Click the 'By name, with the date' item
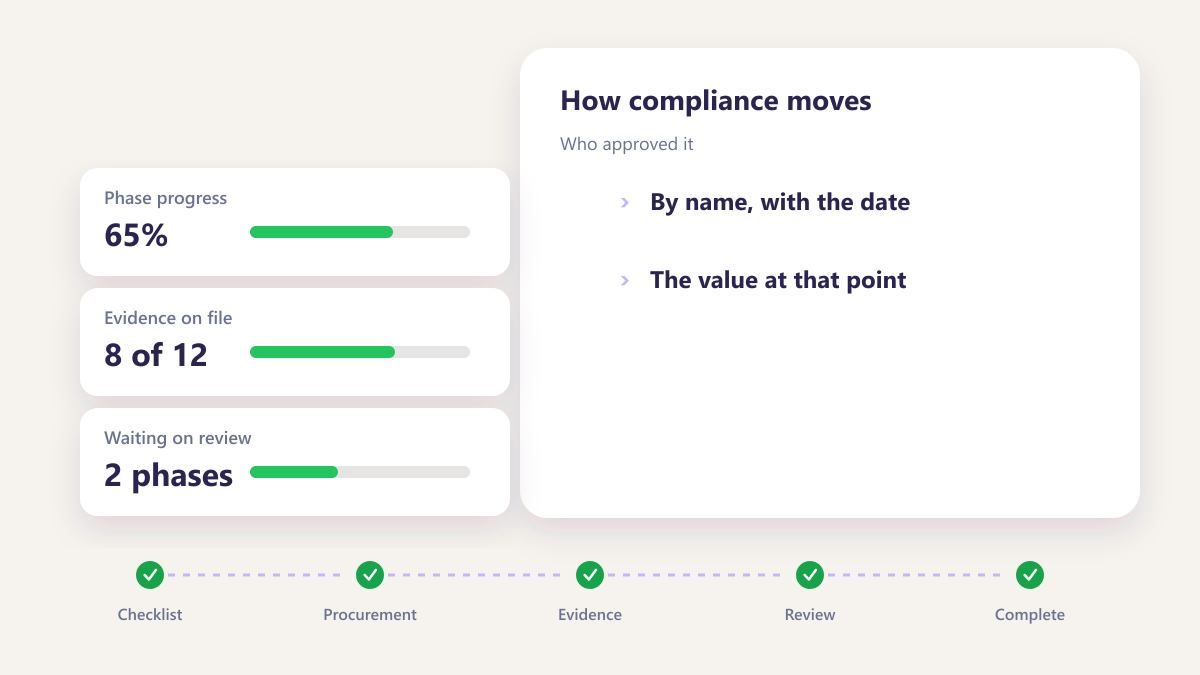 coord(780,202)
